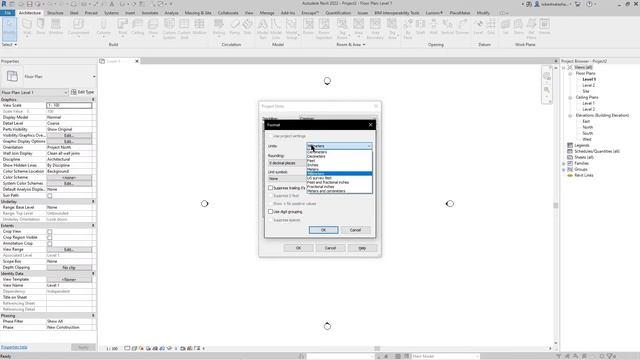Select the Mullion tool
This screenshot has width=640, height=360.
point(199,27)
